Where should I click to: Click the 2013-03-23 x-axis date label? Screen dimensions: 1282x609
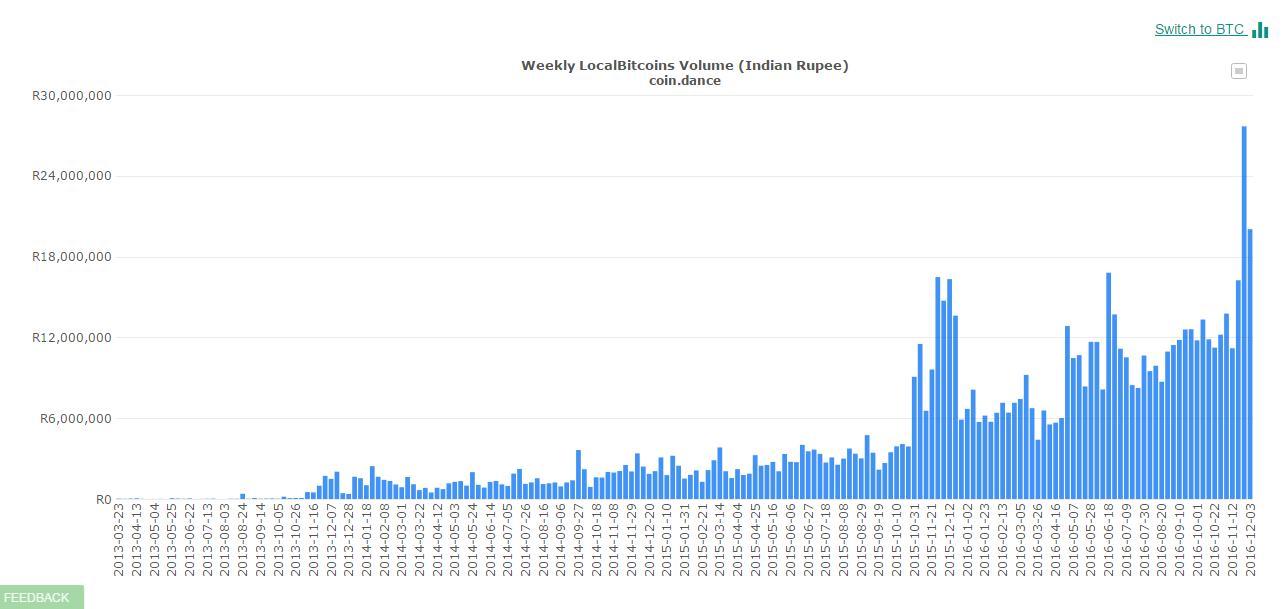[x=119, y=541]
